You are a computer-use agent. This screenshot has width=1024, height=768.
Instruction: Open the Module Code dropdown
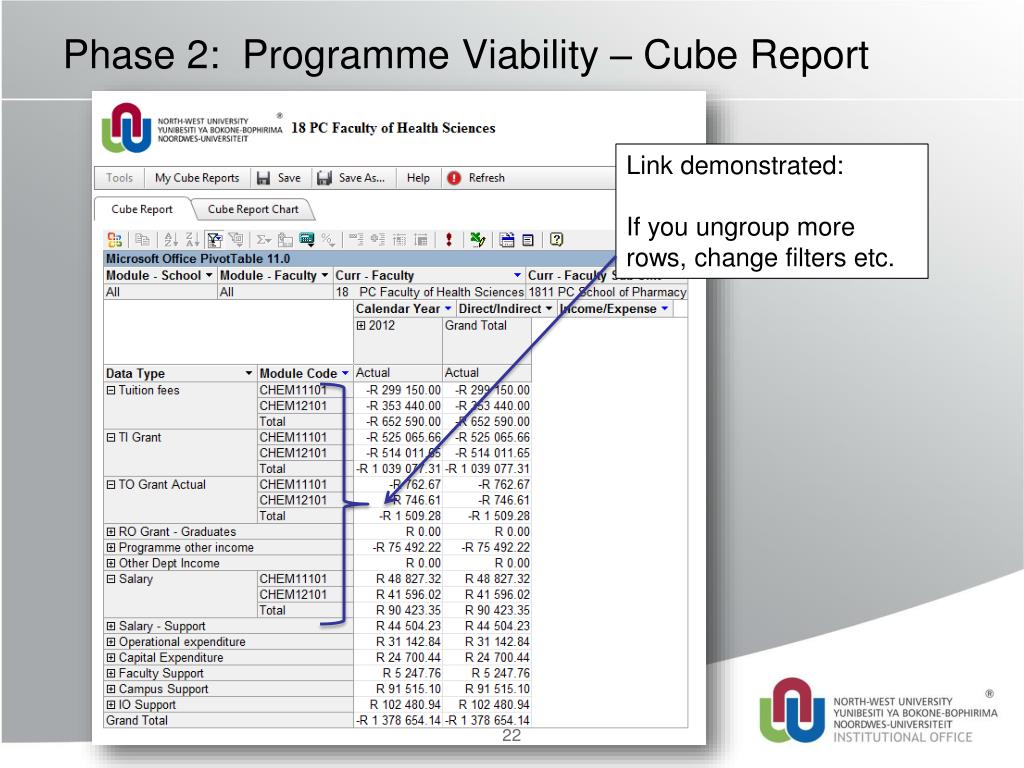(x=346, y=371)
